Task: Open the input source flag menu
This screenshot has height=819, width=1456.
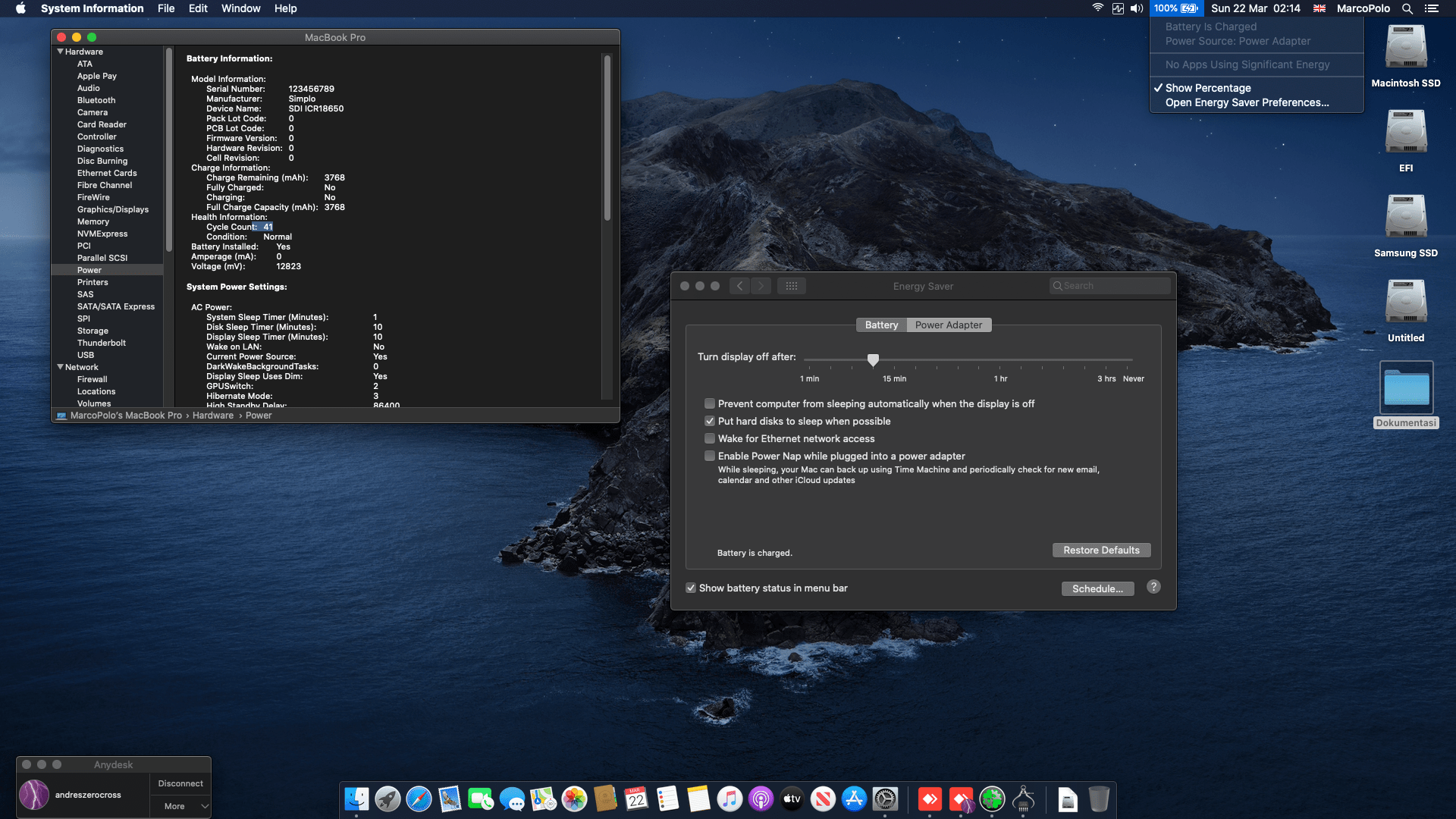Action: pyautogui.click(x=1319, y=8)
